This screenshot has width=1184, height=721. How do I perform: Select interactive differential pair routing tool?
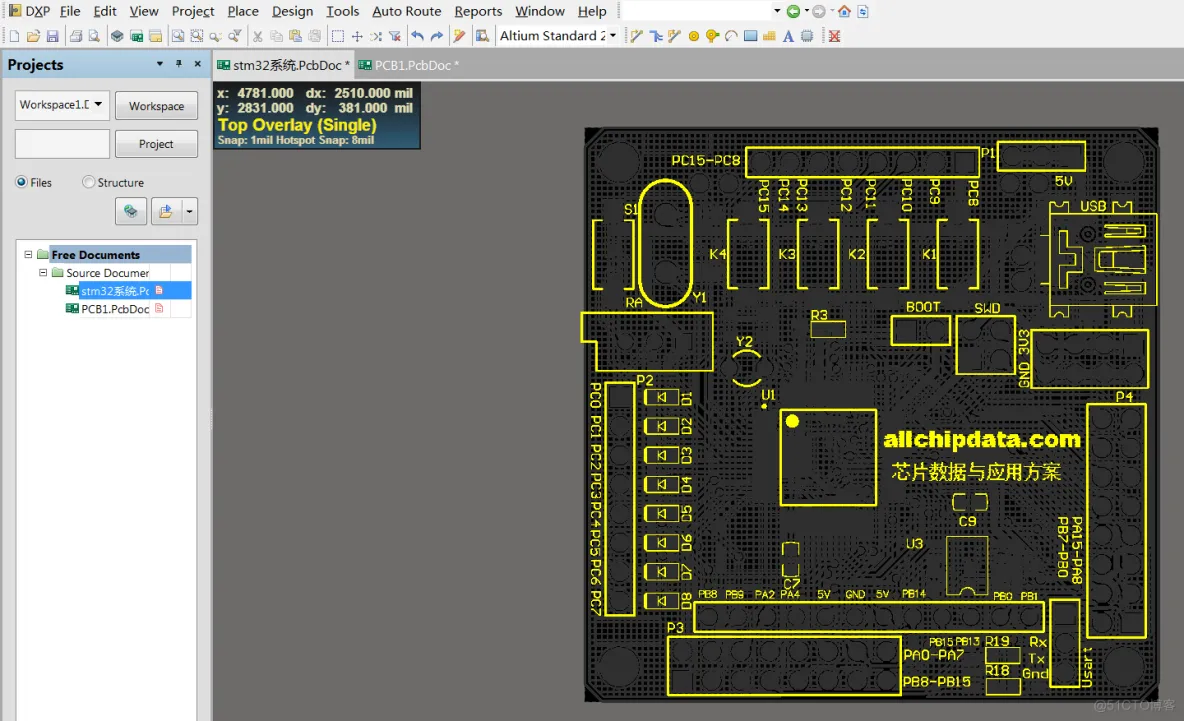coord(674,36)
